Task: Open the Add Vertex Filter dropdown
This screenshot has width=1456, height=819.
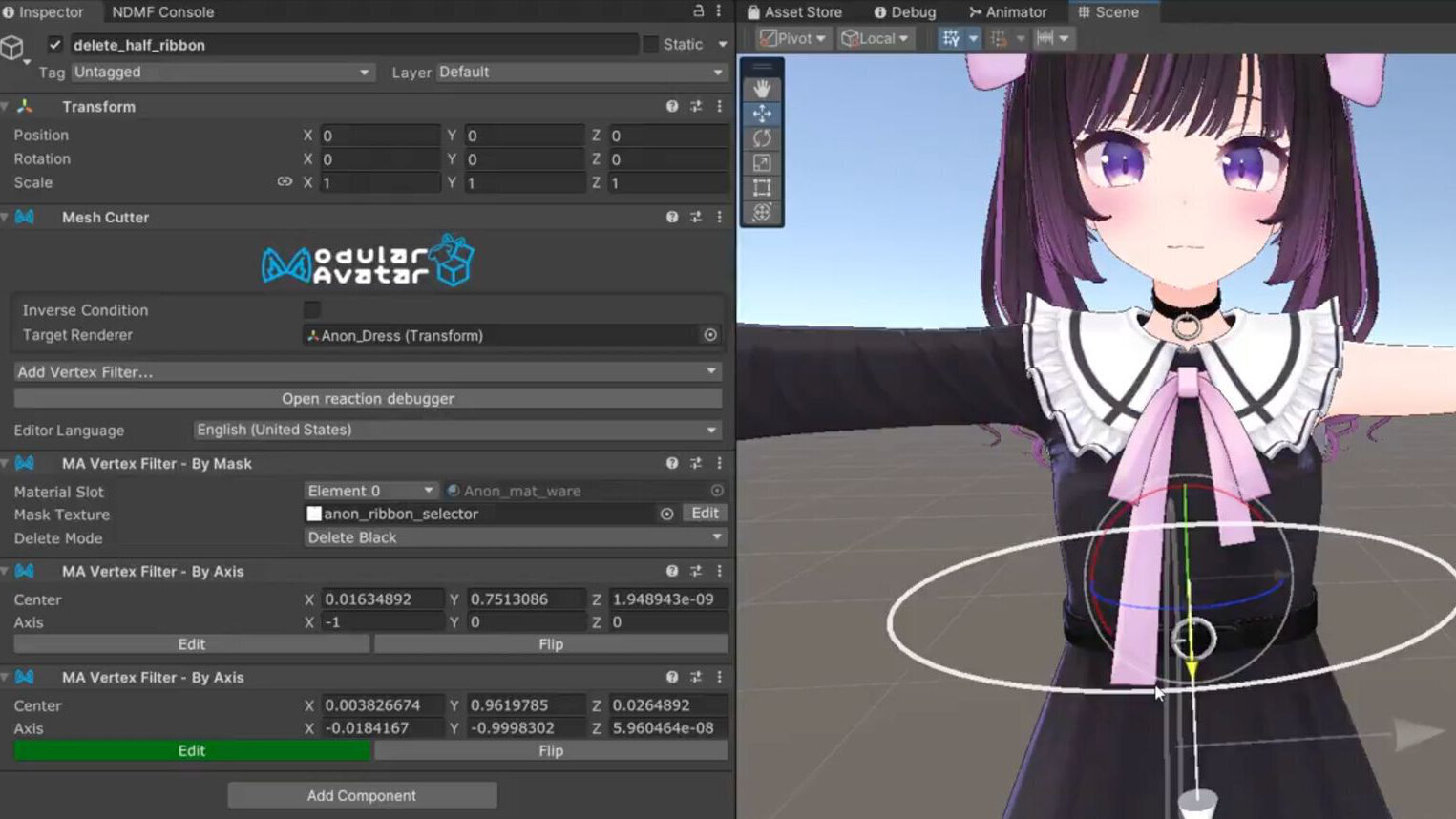Action: coord(368,371)
